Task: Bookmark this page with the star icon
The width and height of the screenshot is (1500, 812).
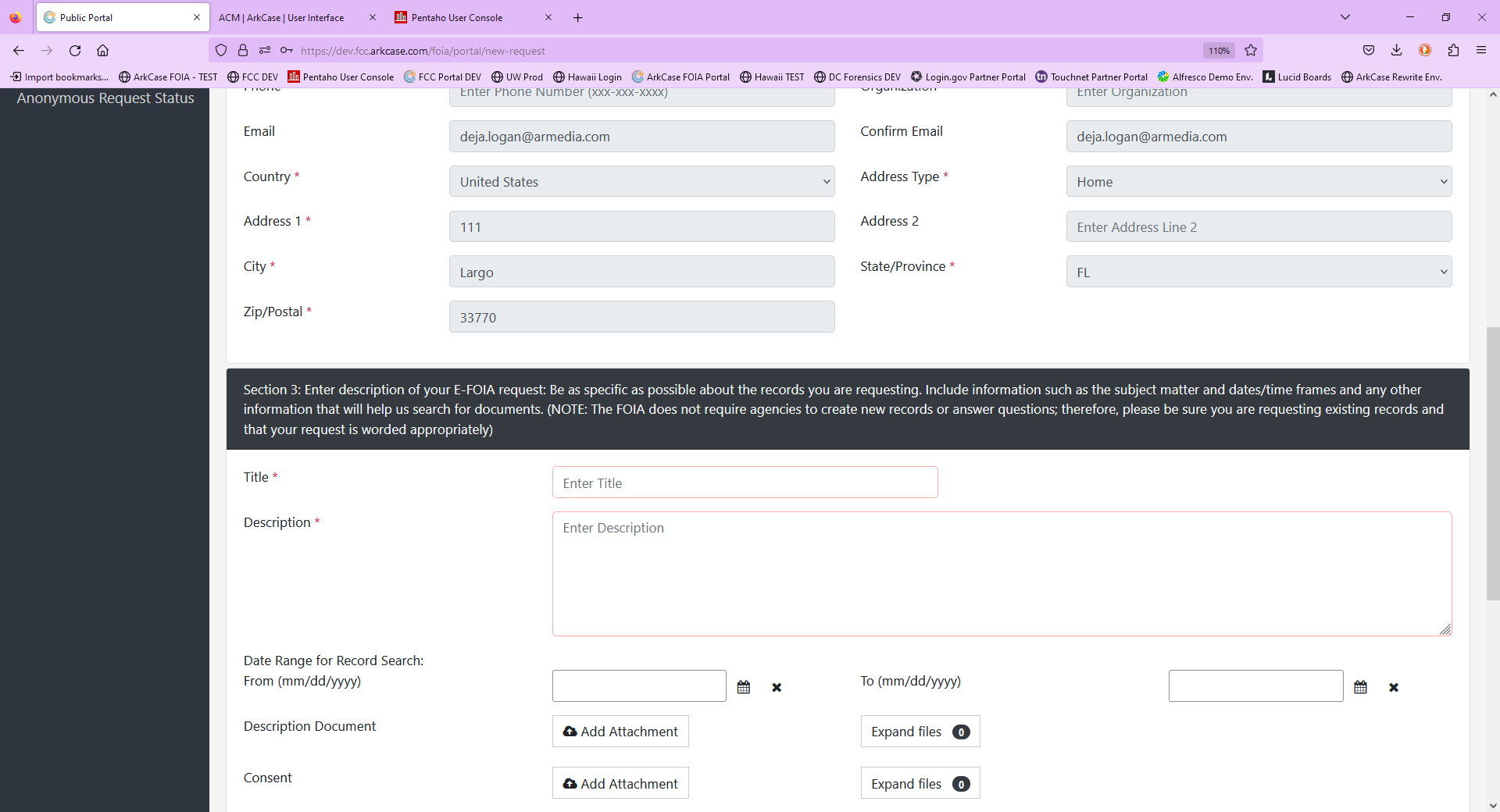Action: coord(1251,51)
